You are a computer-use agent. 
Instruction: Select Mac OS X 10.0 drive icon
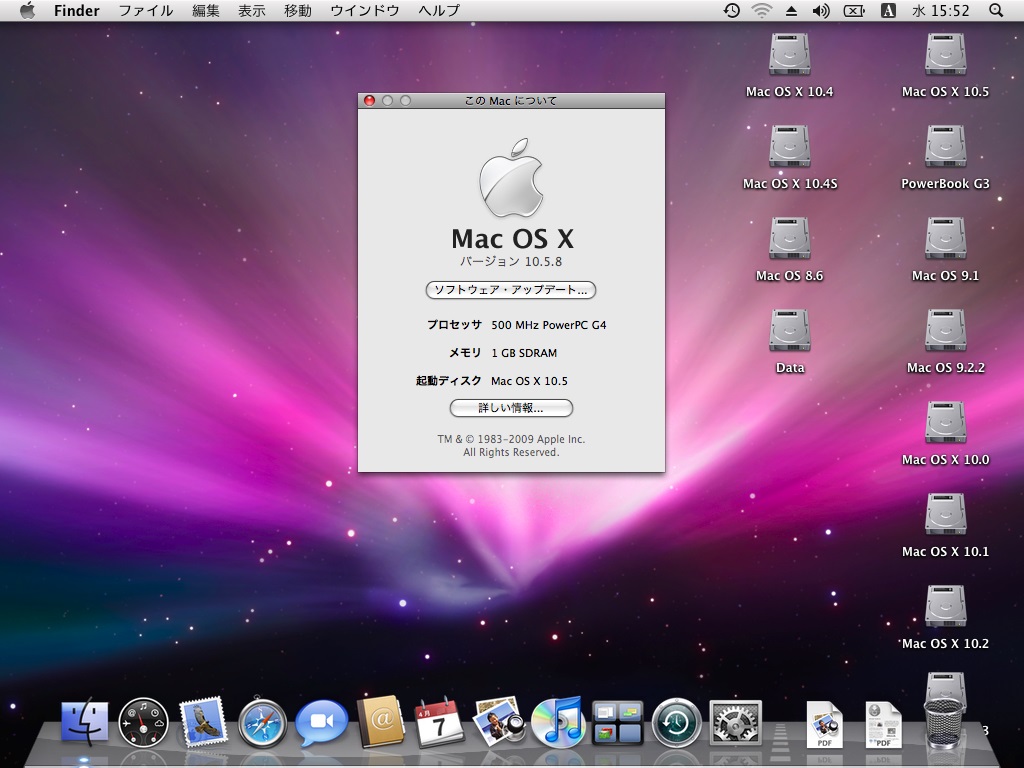945,423
